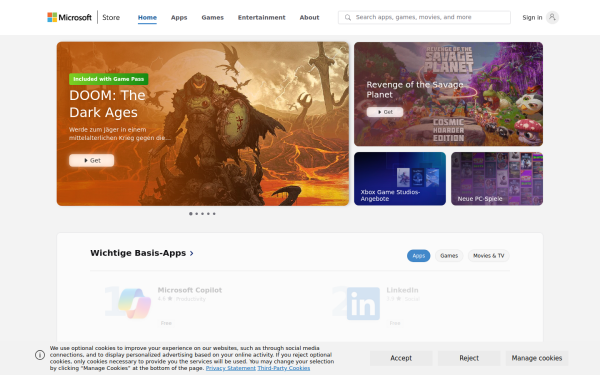The width and height of the screenshot is (600, 375).
Task: Reject optional cookies
Action: pyautogui.click(x=469, y=358)
